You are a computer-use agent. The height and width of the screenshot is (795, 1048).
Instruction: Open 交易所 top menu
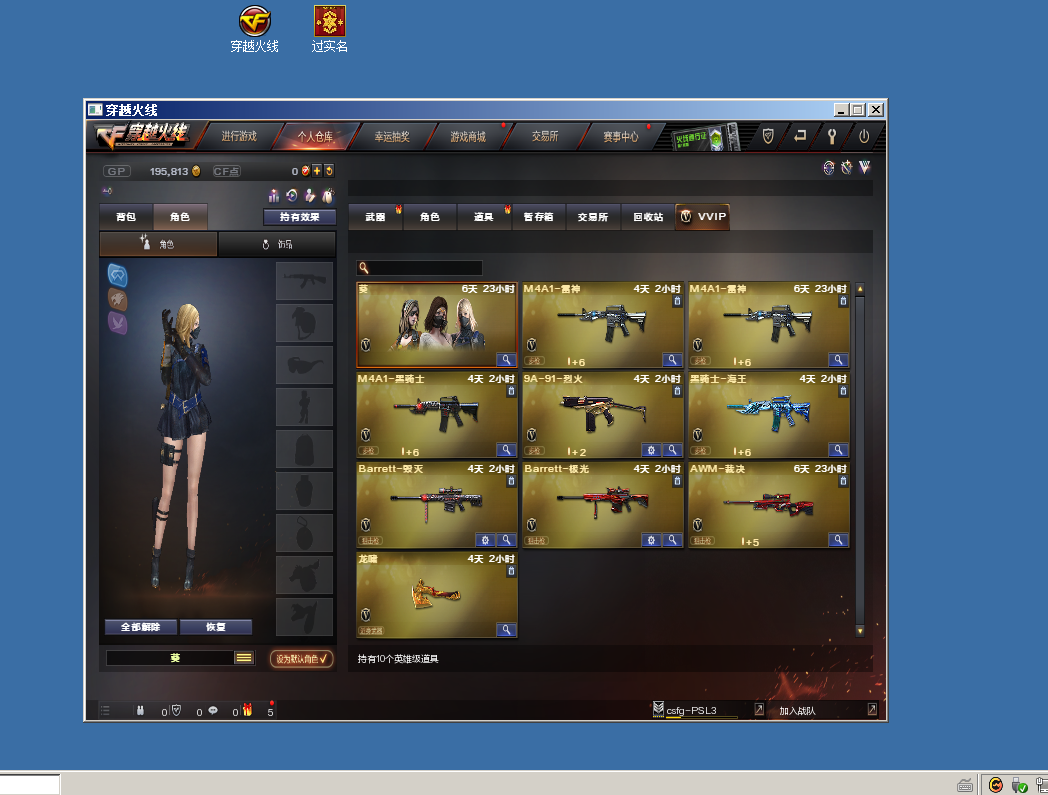pyautogui.click(x=545, y=136)
